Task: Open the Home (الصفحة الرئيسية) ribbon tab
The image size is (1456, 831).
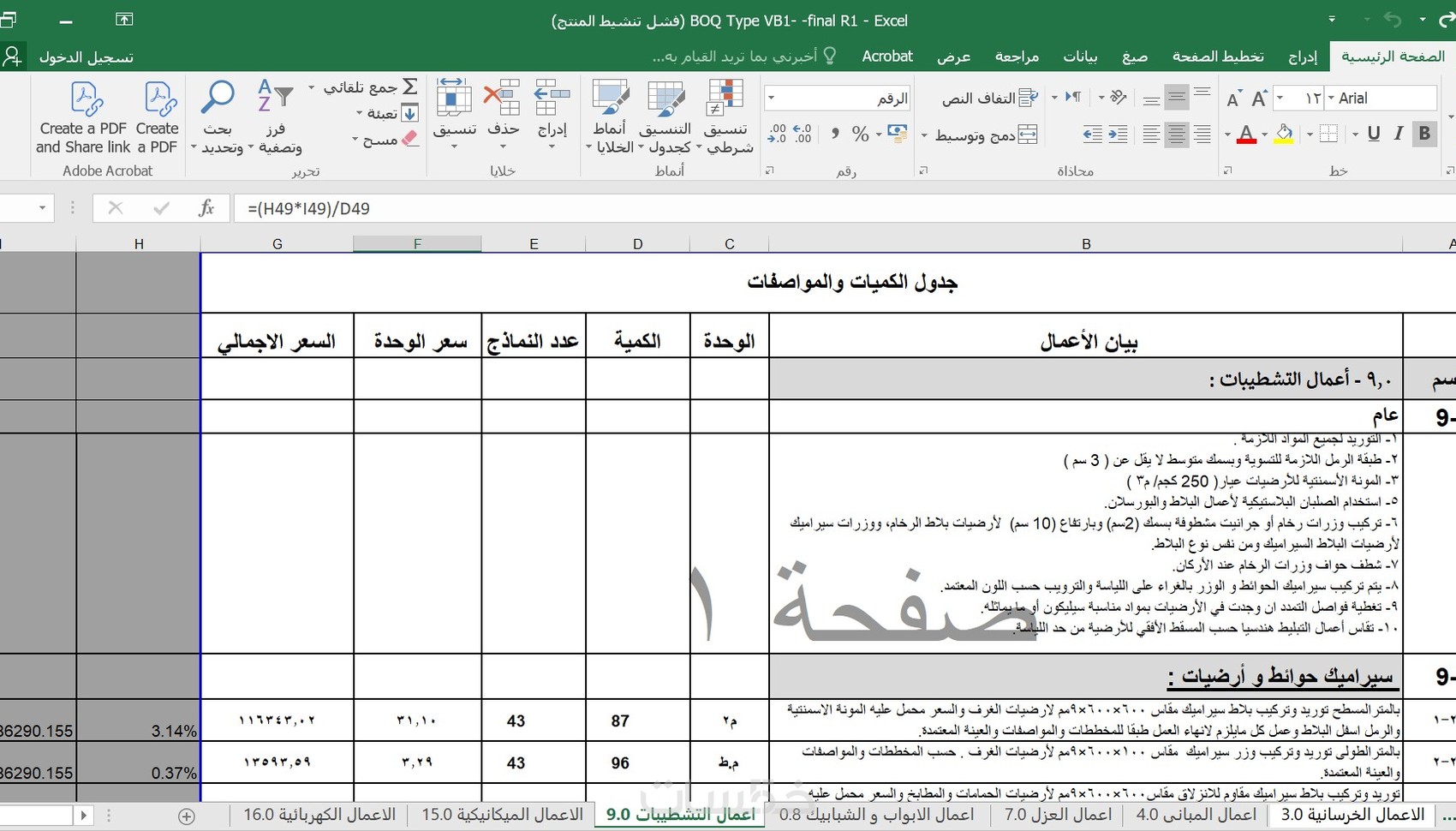Action: tap(1393, 57)
